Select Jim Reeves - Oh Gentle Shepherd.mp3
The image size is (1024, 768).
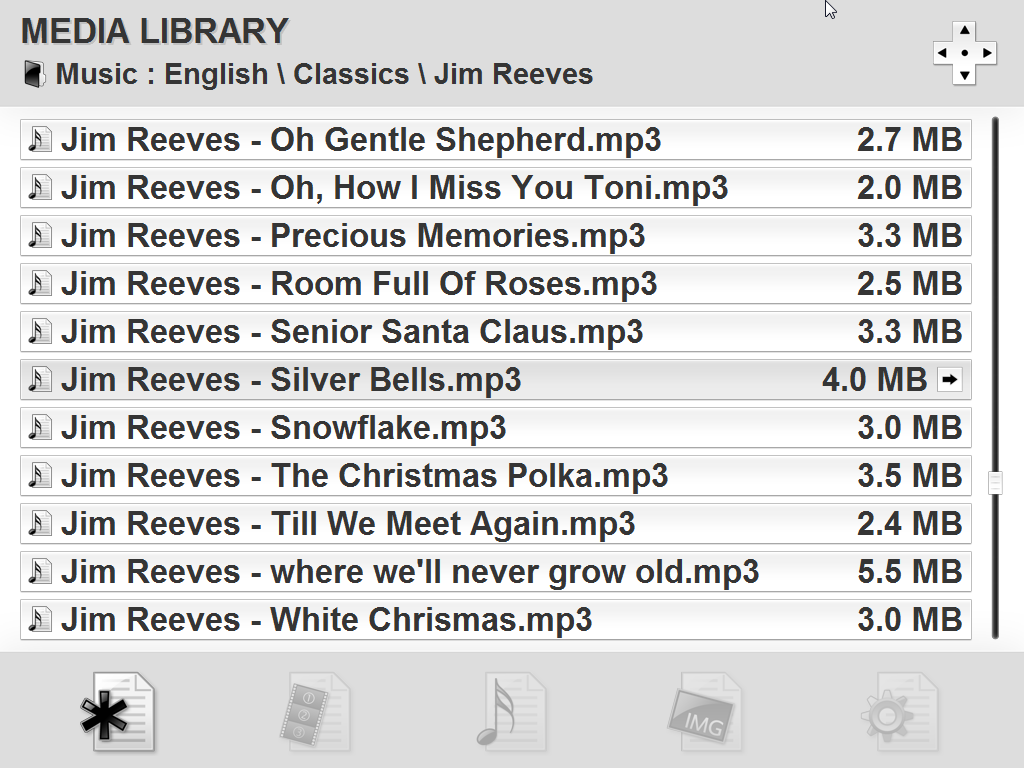(x=496, y=140)
